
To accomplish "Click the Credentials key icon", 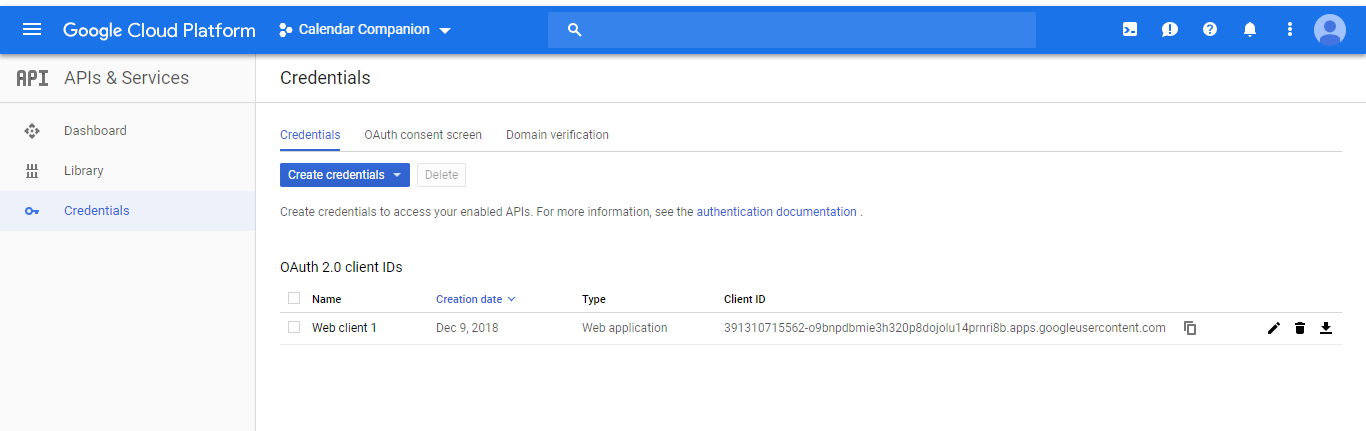I will click(x=32, y=211).
